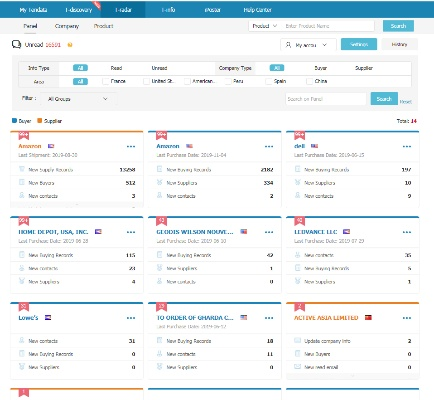Viewport: 434px width, 400px height.
Task: Open the My Tendata menu
Action: click(33, 10)
